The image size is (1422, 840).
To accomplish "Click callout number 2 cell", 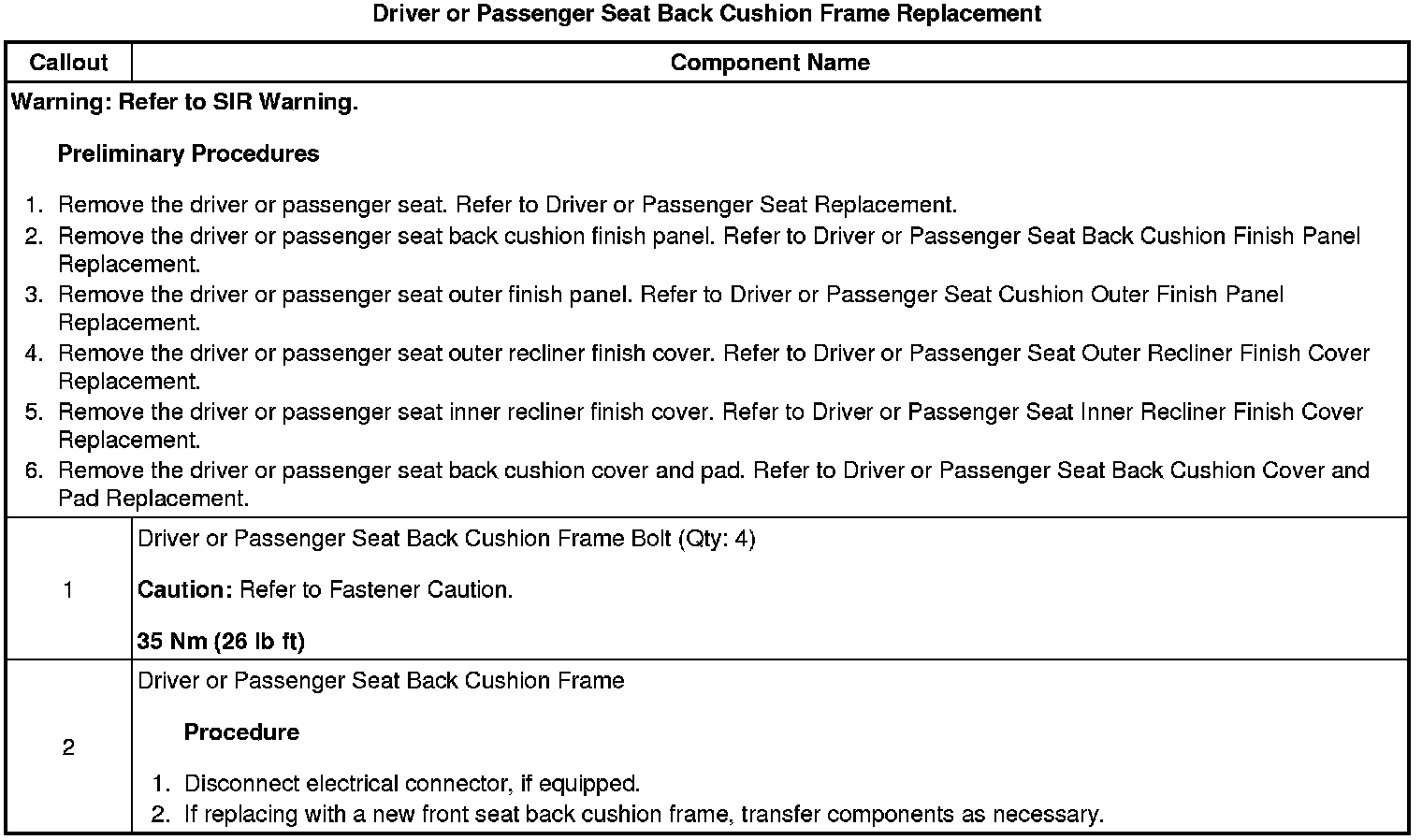I will pyautogui.click(x=68, y=747).
